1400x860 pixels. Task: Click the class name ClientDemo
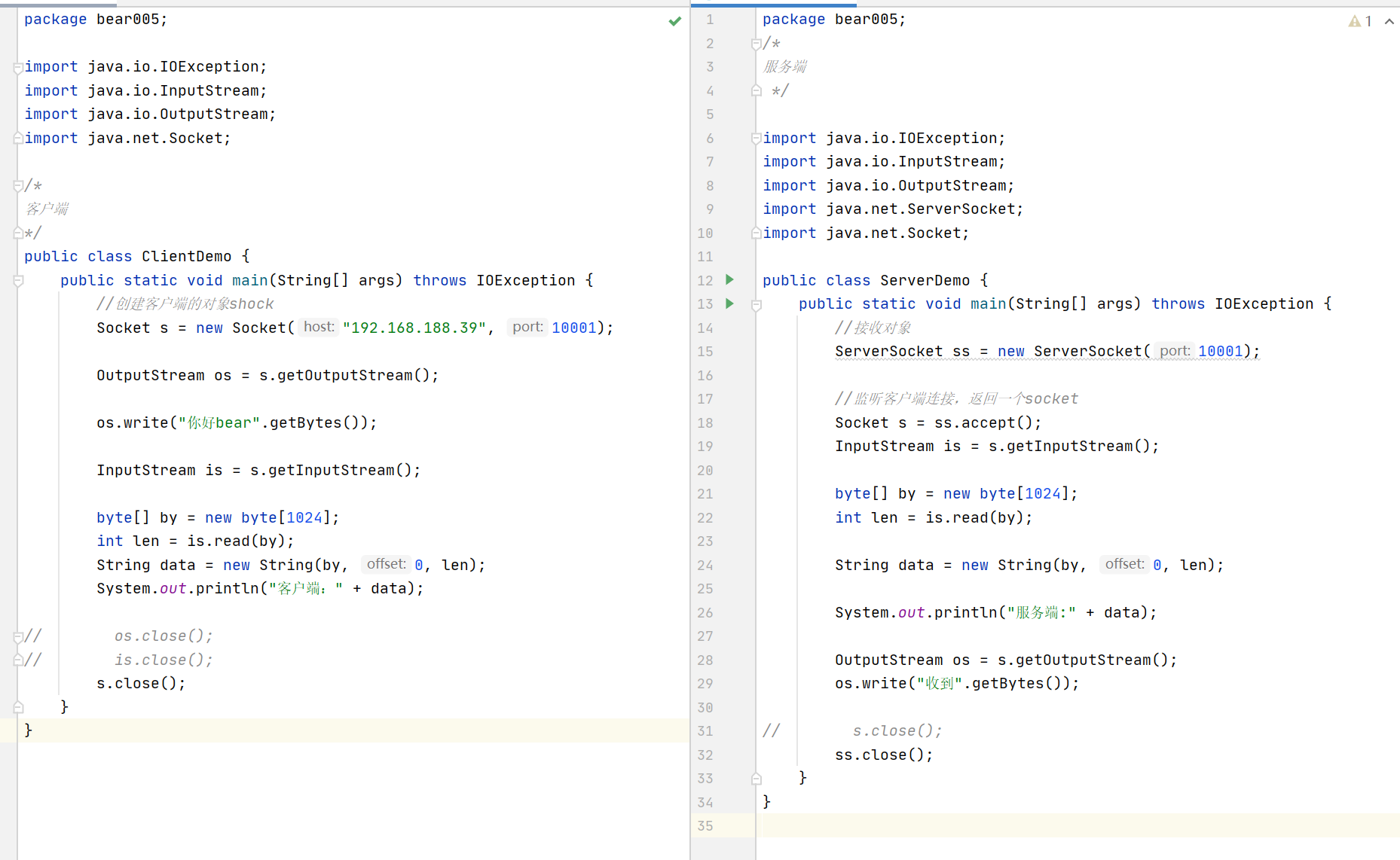(x=186, y=256)
